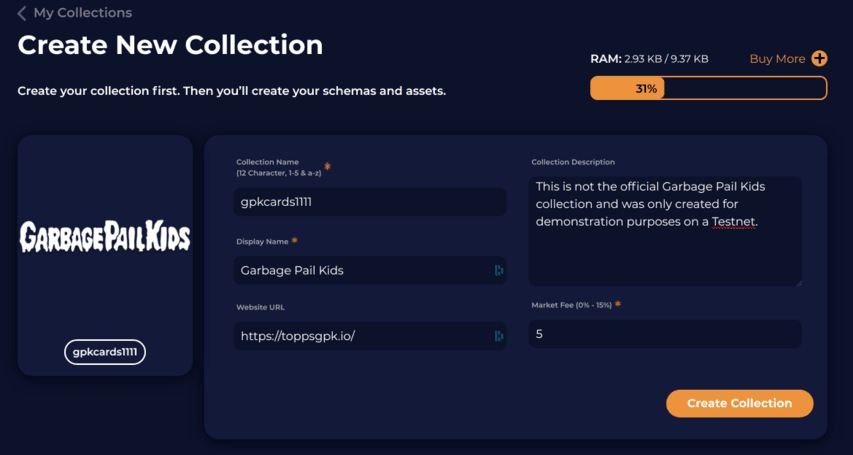
Task: Click the gpkcards1111 badge on the preview card
Action: (x=105, y=352)
